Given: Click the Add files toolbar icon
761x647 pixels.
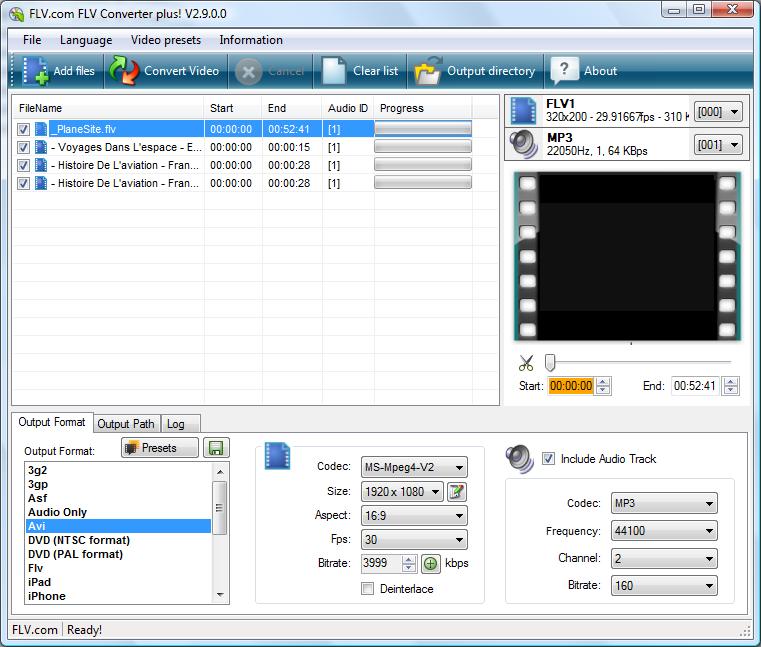Looking at the screenshot, I should pos(35,71).
